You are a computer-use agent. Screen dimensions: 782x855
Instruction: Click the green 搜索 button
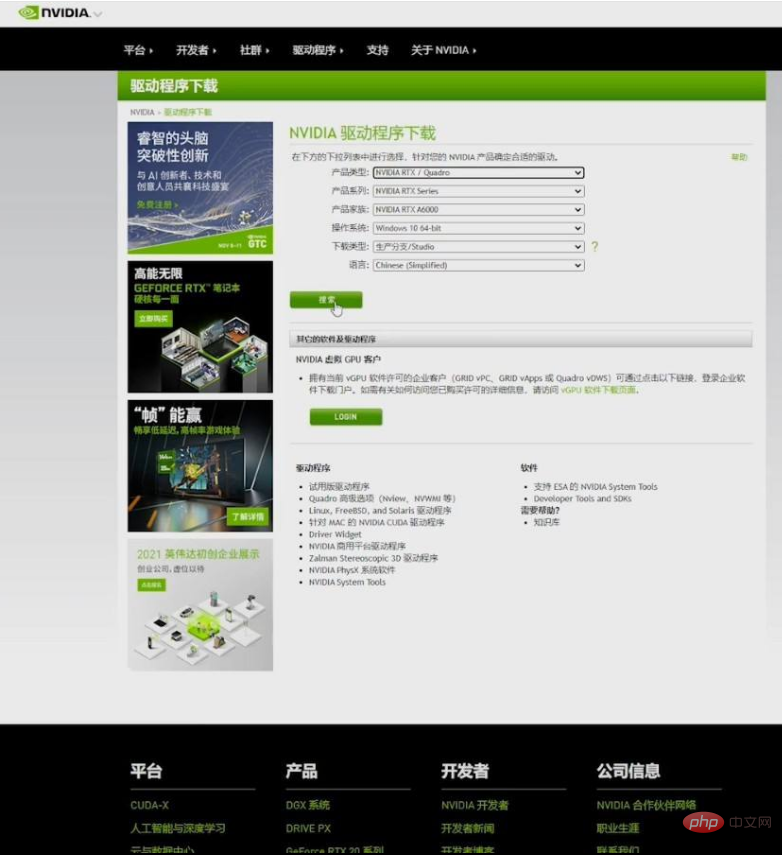click(x=326, y=300)
